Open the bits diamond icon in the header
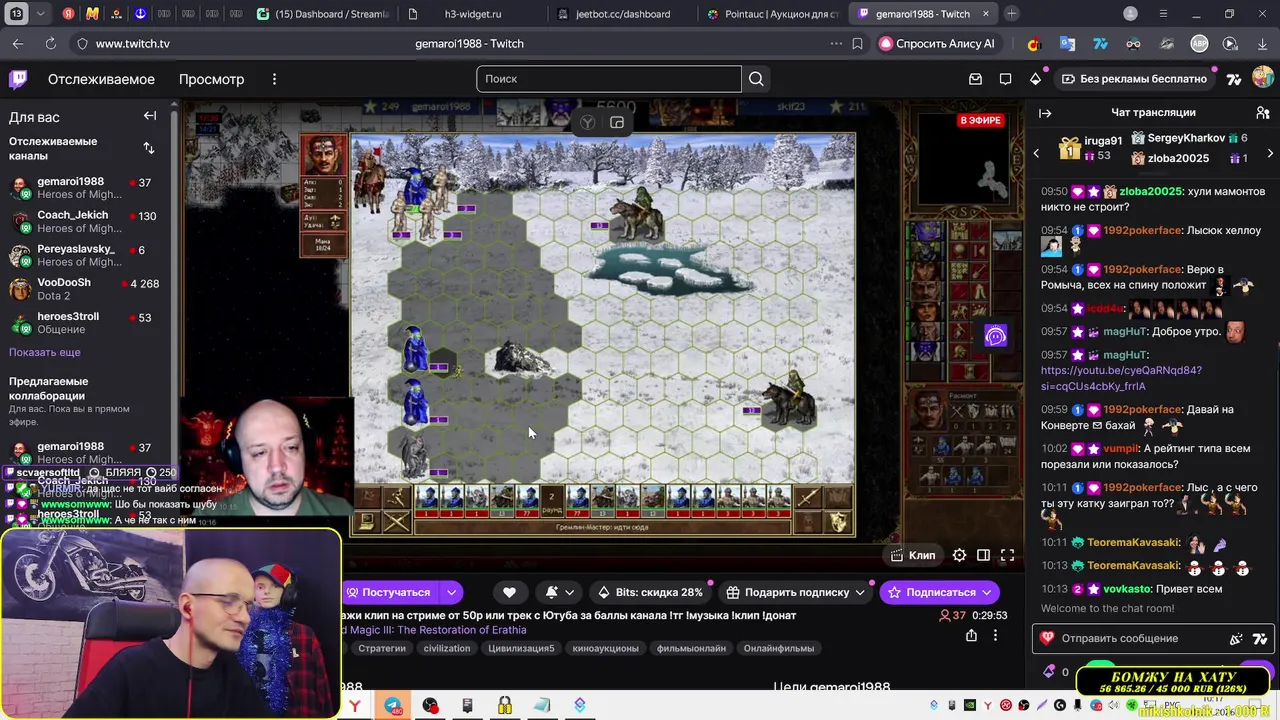Viewport: 1280px width, 720px height. coord(1035,79)
